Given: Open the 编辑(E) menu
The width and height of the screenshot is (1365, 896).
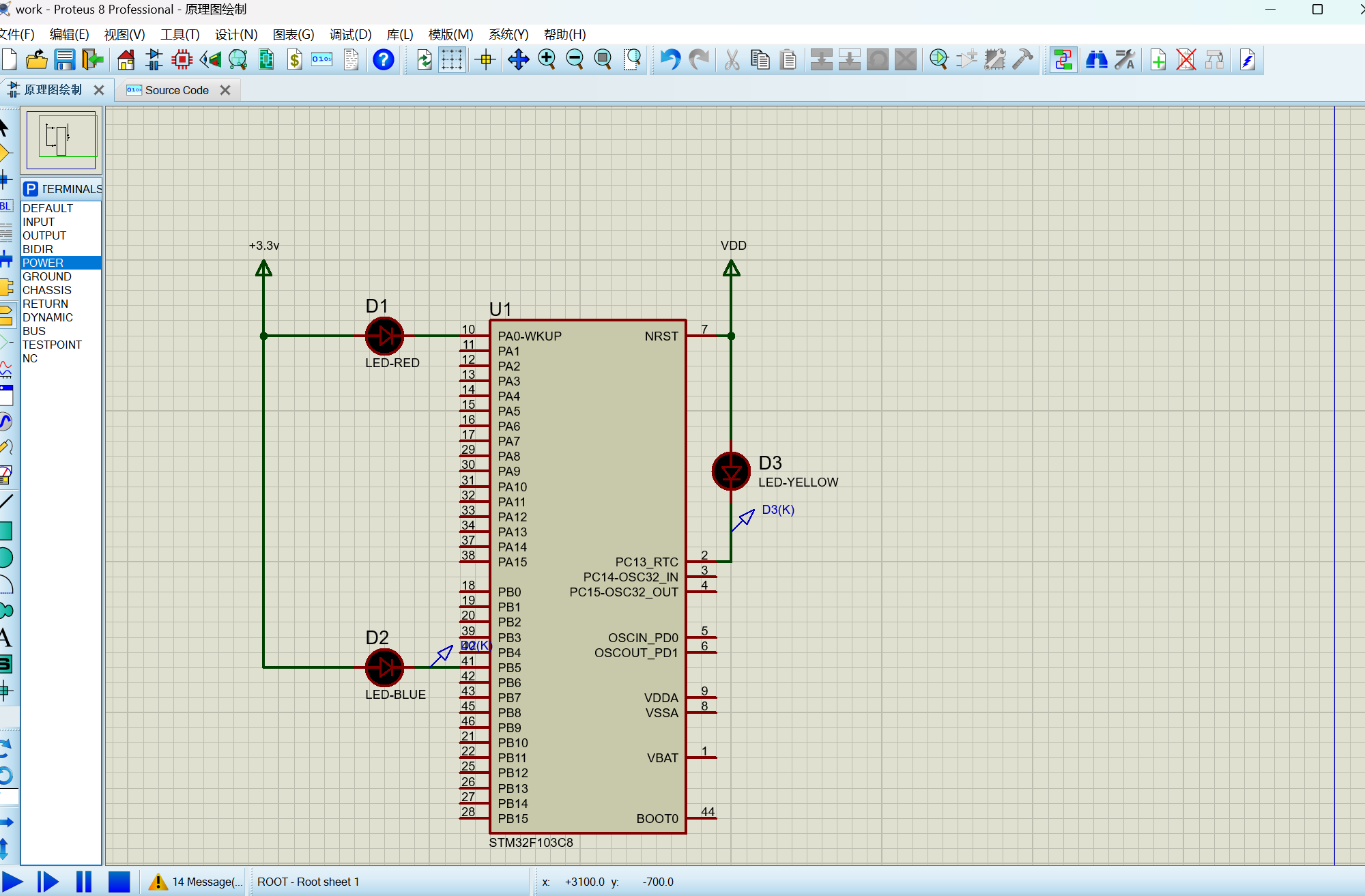Looking at the screenshot, I should pyautogui.click(x=70, y=34).
